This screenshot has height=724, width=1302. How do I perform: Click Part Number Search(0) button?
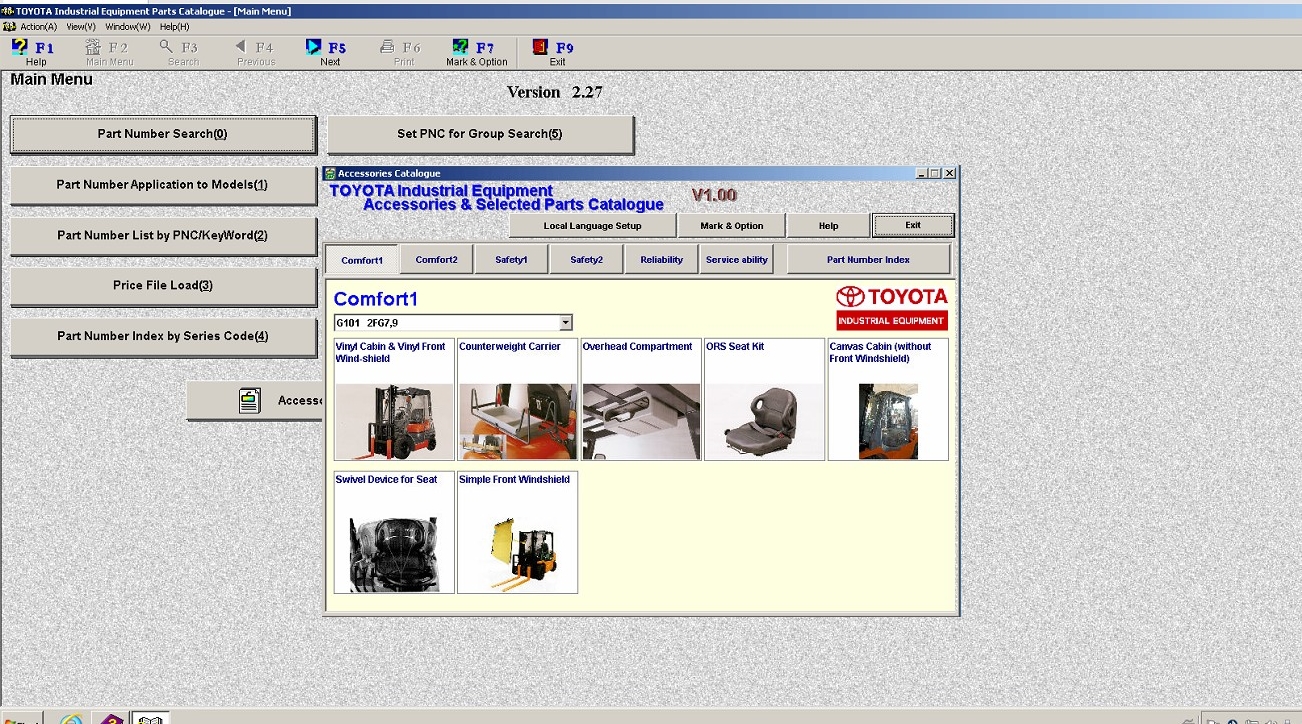[163, 134]
